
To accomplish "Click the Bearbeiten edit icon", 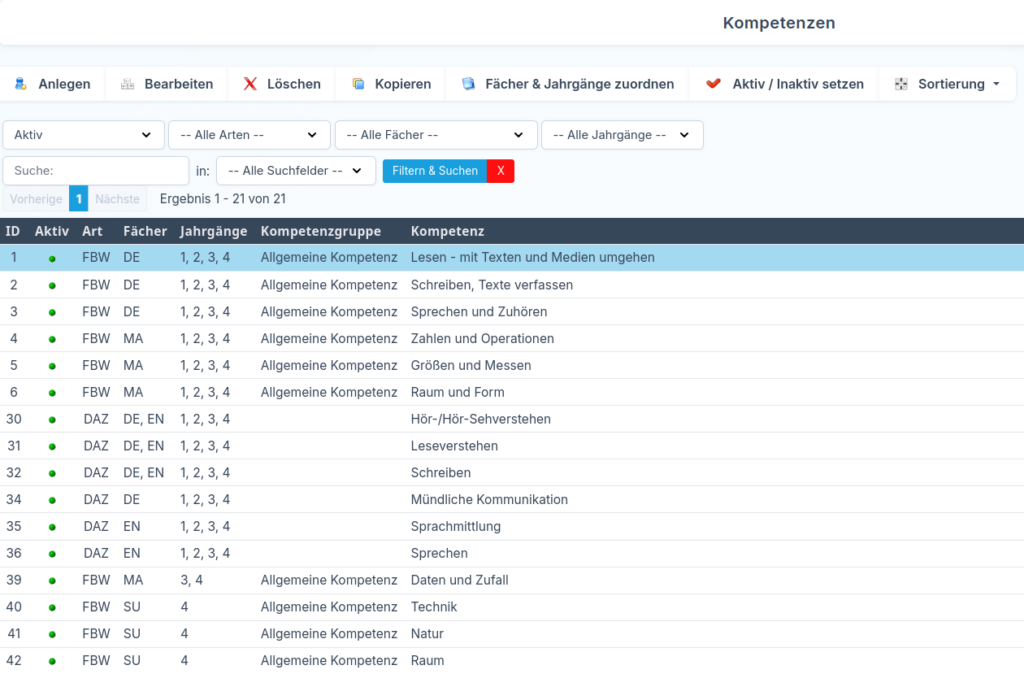I will pyautogui.click(x=127, y=84).
